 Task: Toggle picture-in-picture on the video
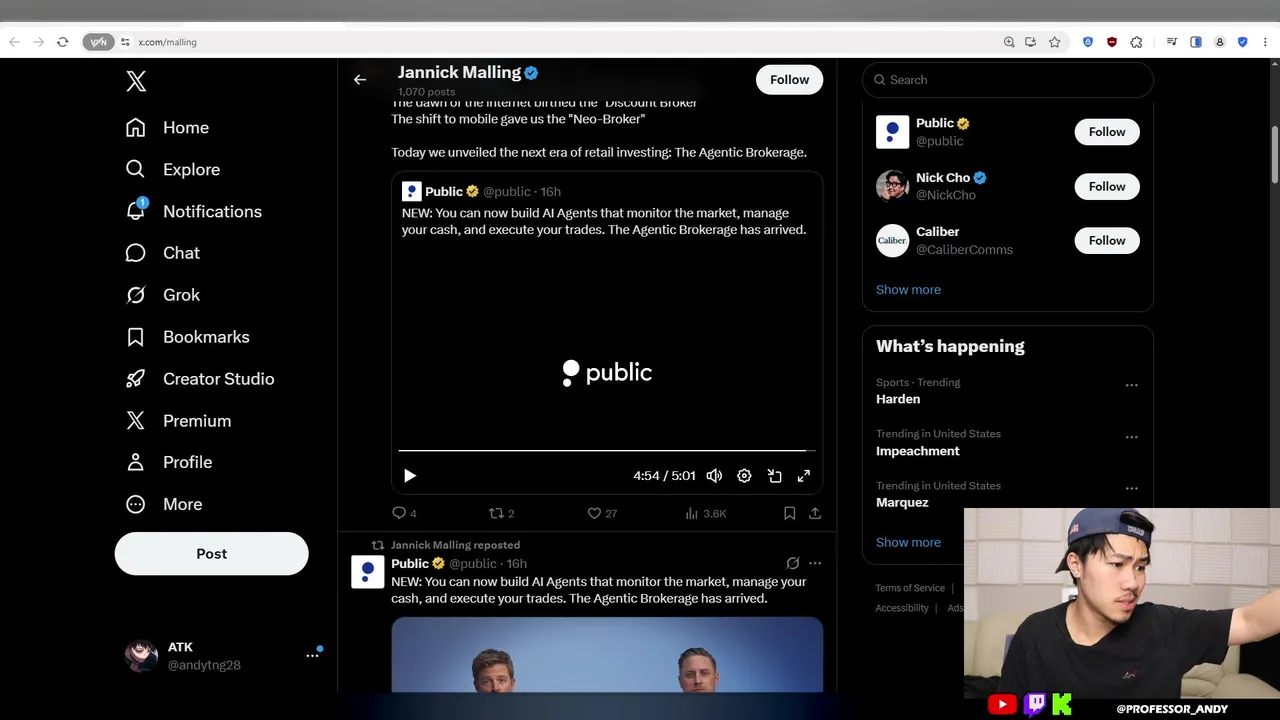(774, 476)
